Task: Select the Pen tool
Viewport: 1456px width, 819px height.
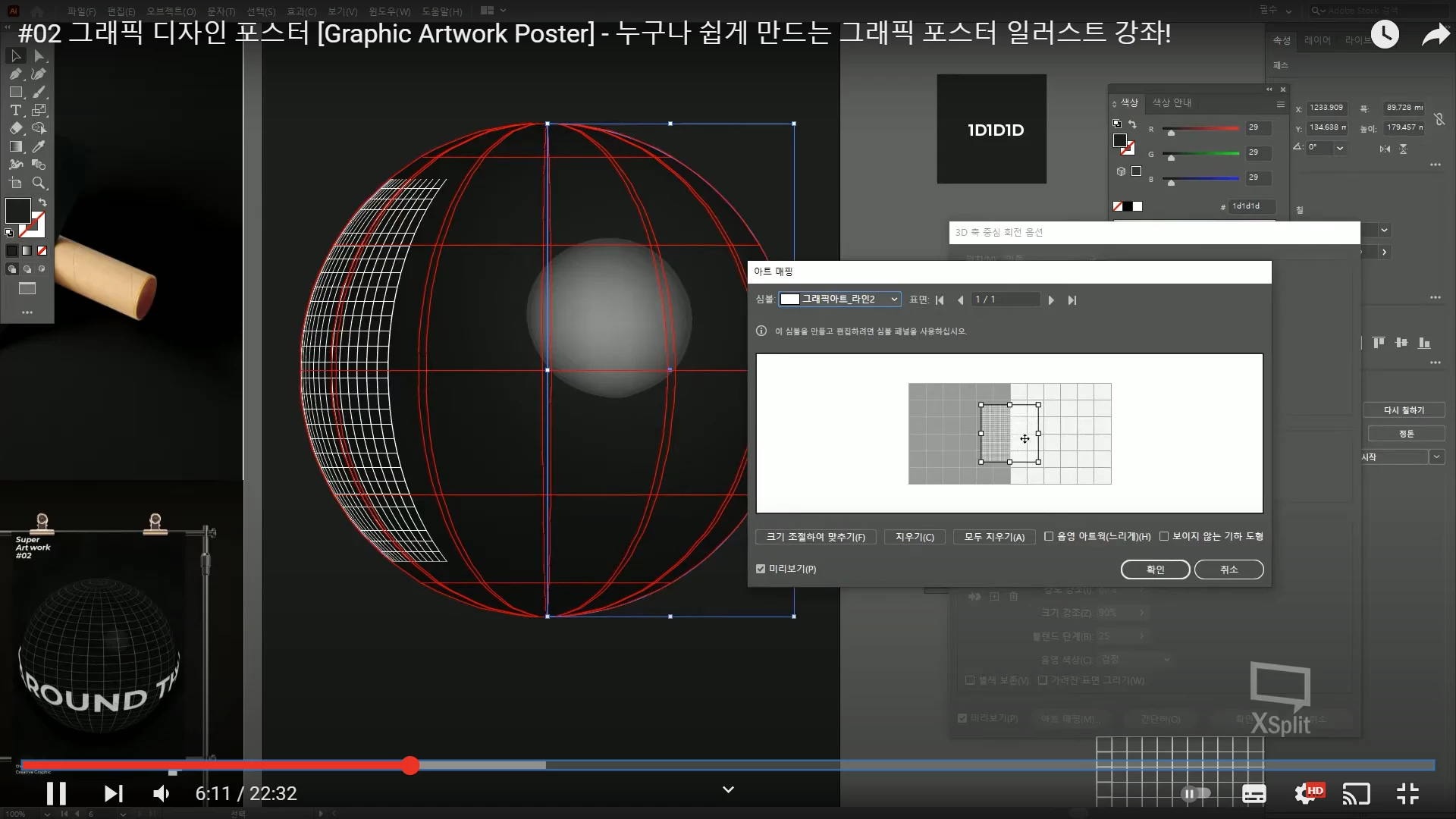Action: coord(15,74)
